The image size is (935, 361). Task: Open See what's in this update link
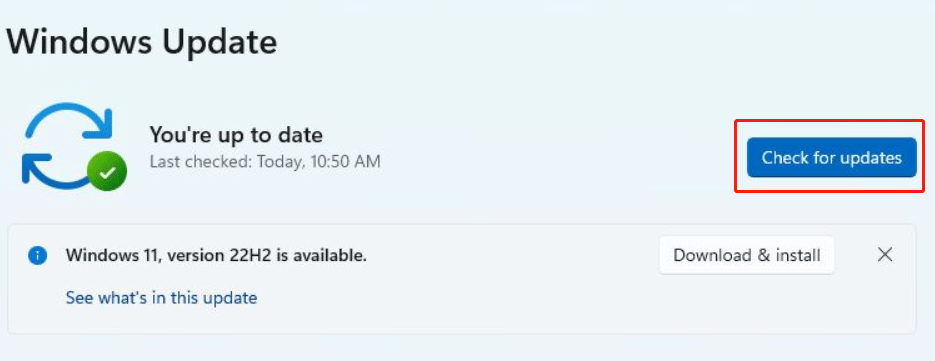tap(161, 297)
